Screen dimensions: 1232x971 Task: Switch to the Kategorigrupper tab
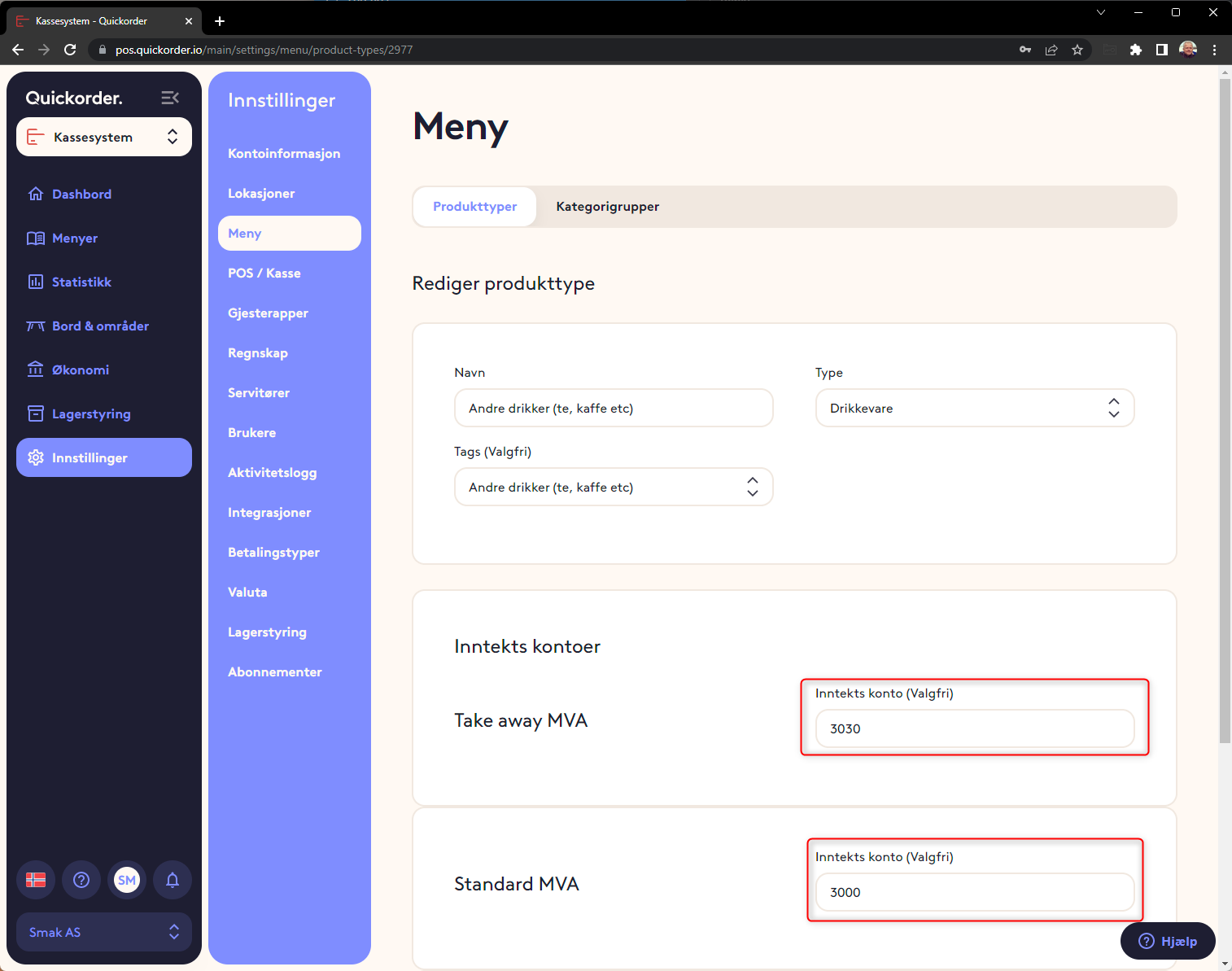tap(607, 207)
